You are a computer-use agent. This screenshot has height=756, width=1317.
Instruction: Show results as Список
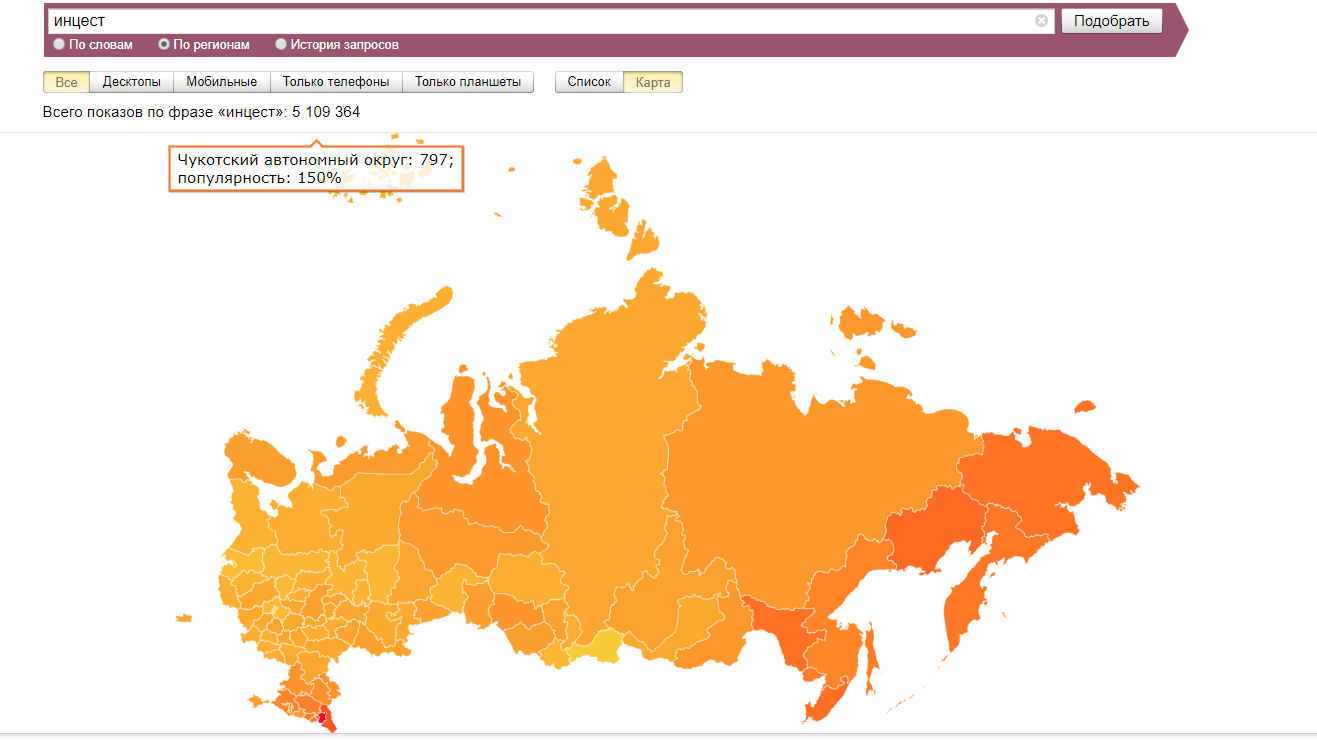coord(589,82)
